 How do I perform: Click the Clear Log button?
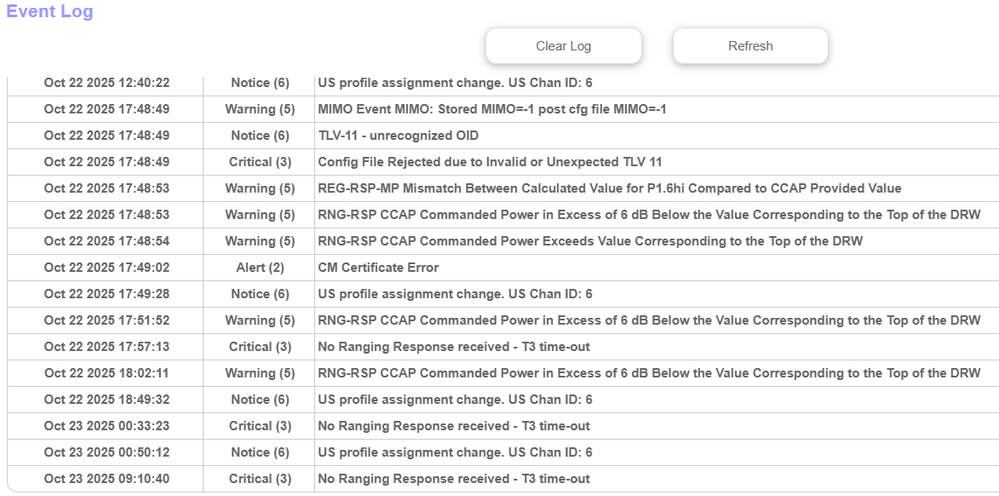click(563, 46)
